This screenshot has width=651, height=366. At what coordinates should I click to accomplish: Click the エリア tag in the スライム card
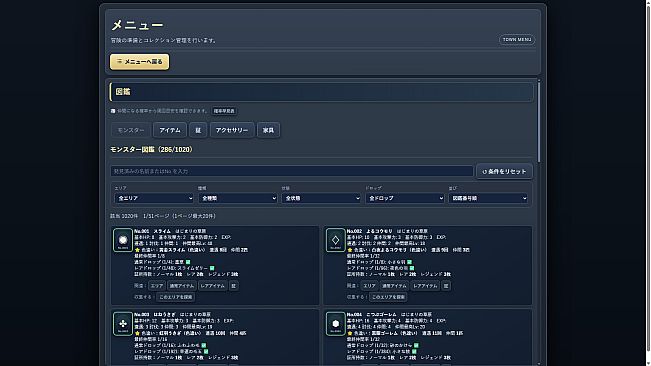pyautogui.click(x=157, y=286)
